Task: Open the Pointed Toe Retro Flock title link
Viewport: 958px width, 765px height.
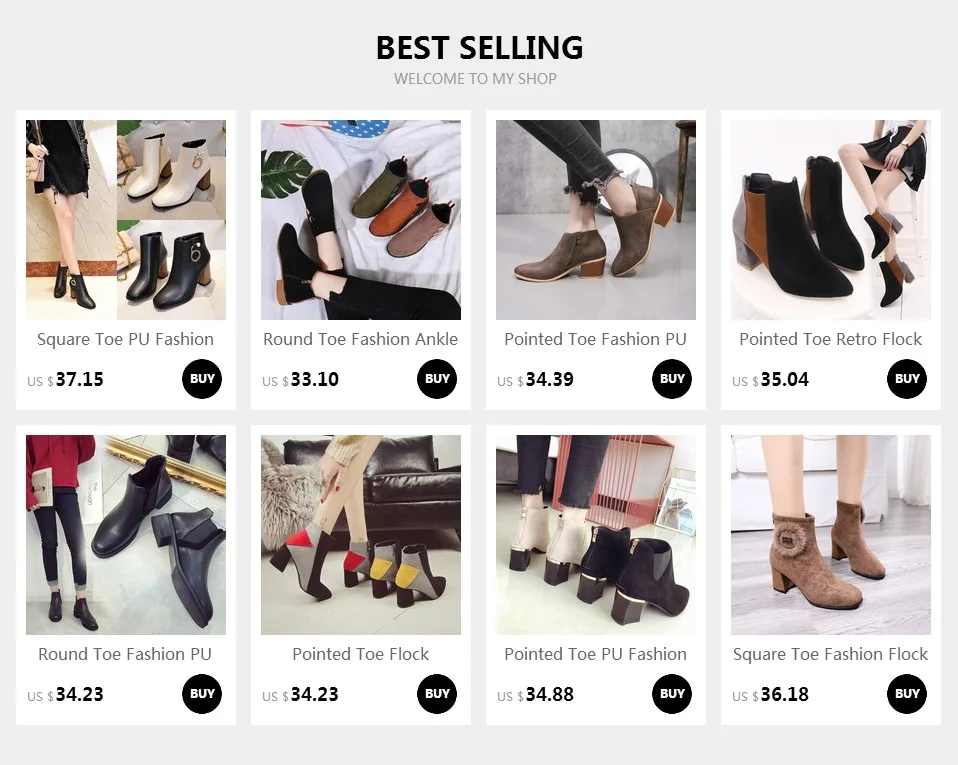Action: point(831,339)
